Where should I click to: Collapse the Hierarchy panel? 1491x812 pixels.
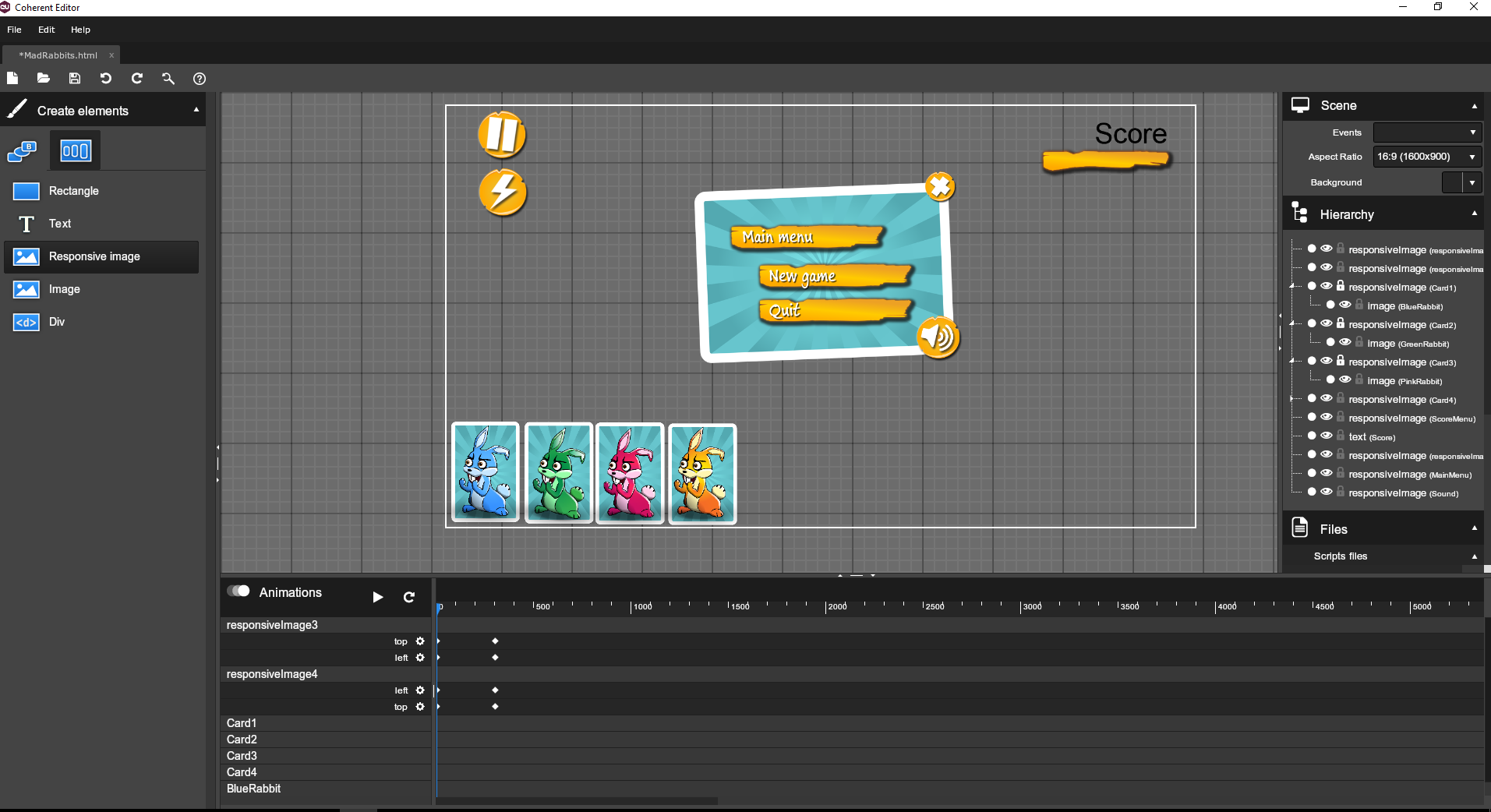[x=1474, y=214]
